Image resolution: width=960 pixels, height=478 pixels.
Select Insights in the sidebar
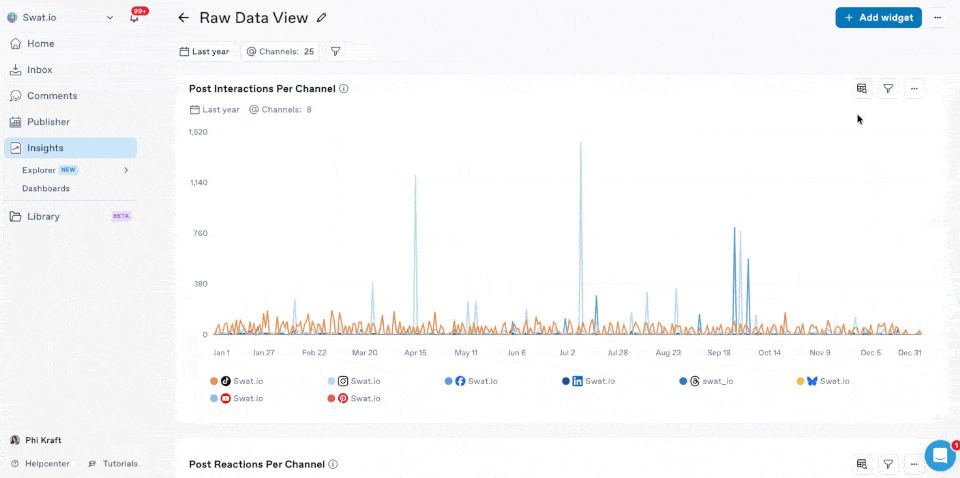click(70, 148)
